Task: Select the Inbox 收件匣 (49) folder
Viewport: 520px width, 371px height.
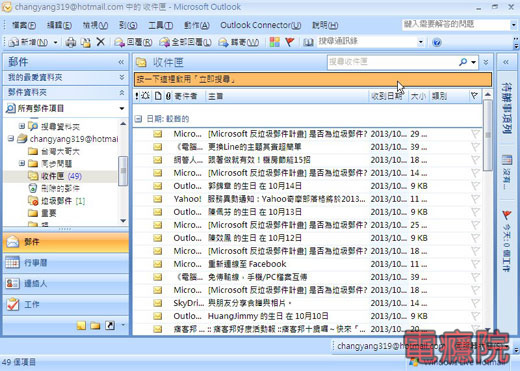Action: pyautogui.click(x=61, y=176)
